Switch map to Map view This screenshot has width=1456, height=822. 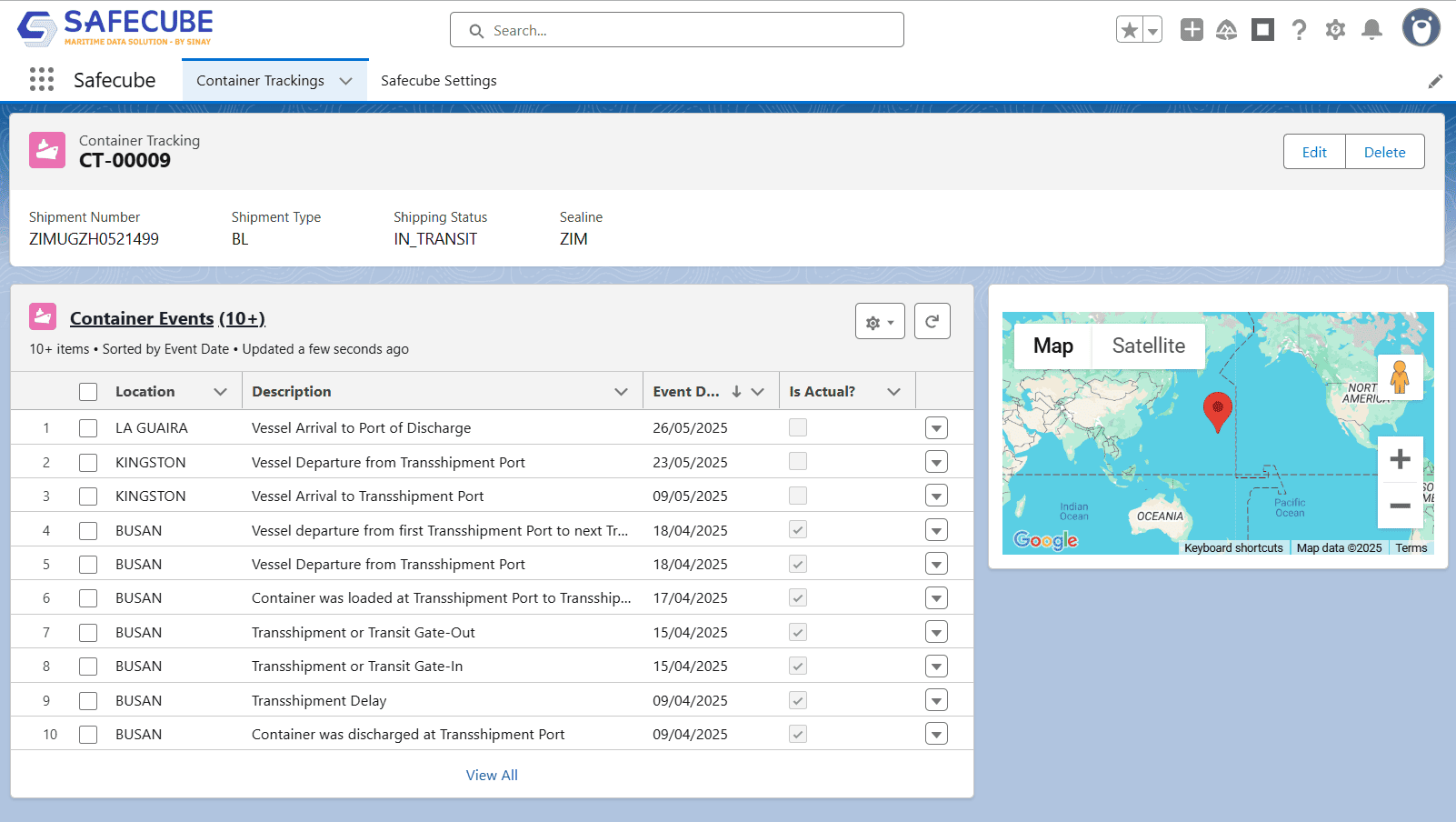tap(1053, 346)
